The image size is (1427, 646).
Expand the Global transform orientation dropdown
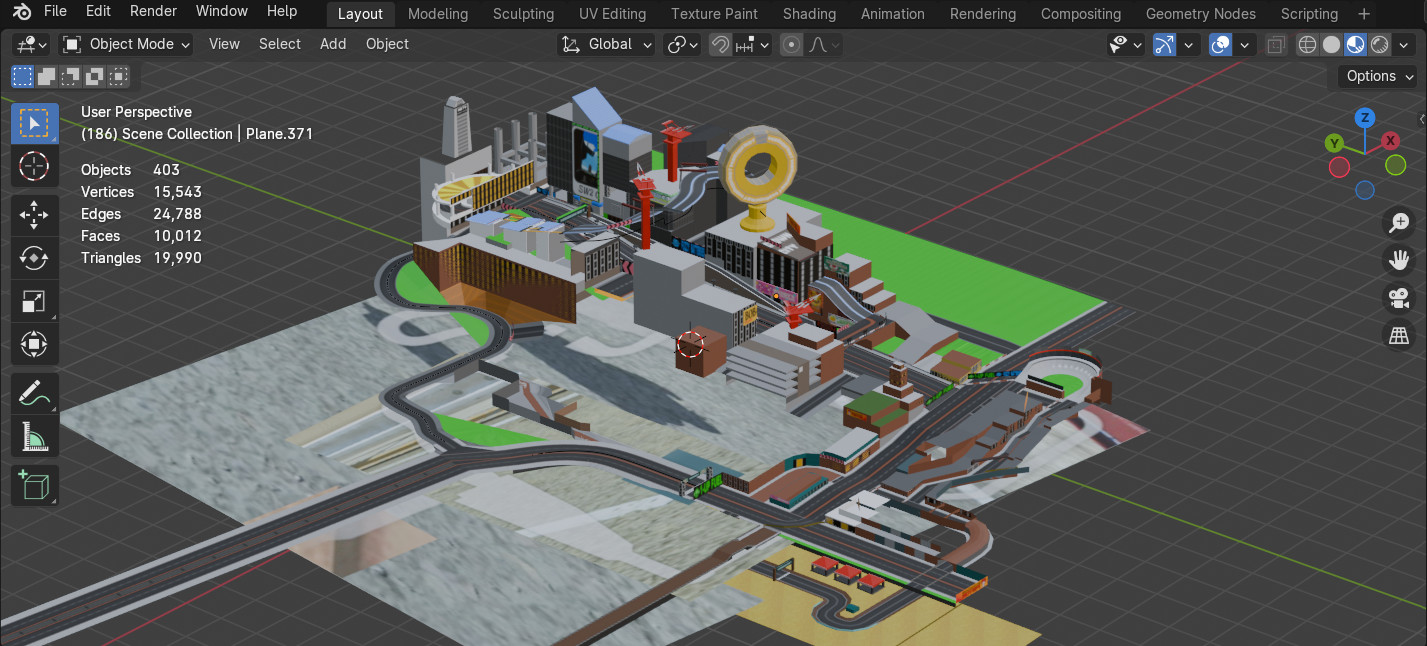coord(607,44)
